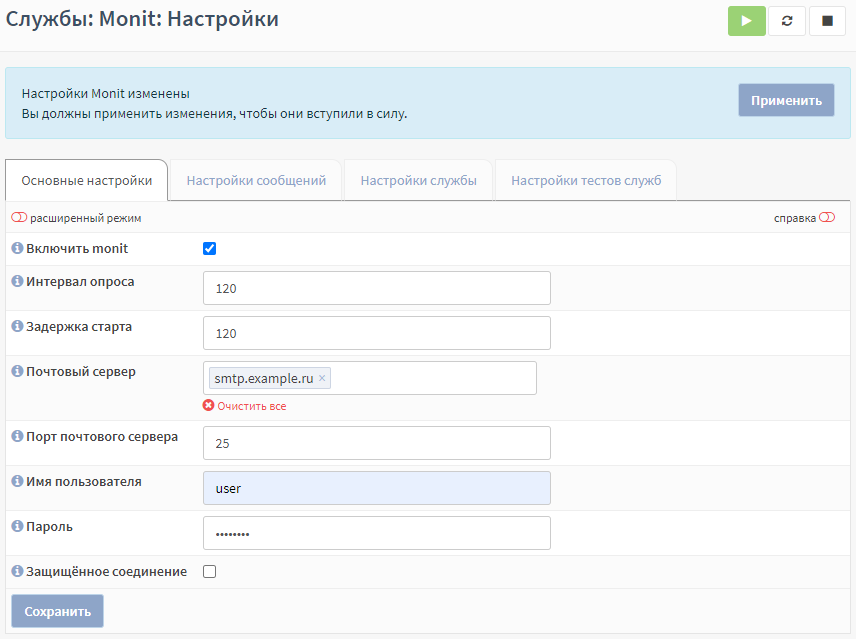This screenshot has height=639, width=856.
Task: Focus Интервал опроса input field
Action: [377, 288]
